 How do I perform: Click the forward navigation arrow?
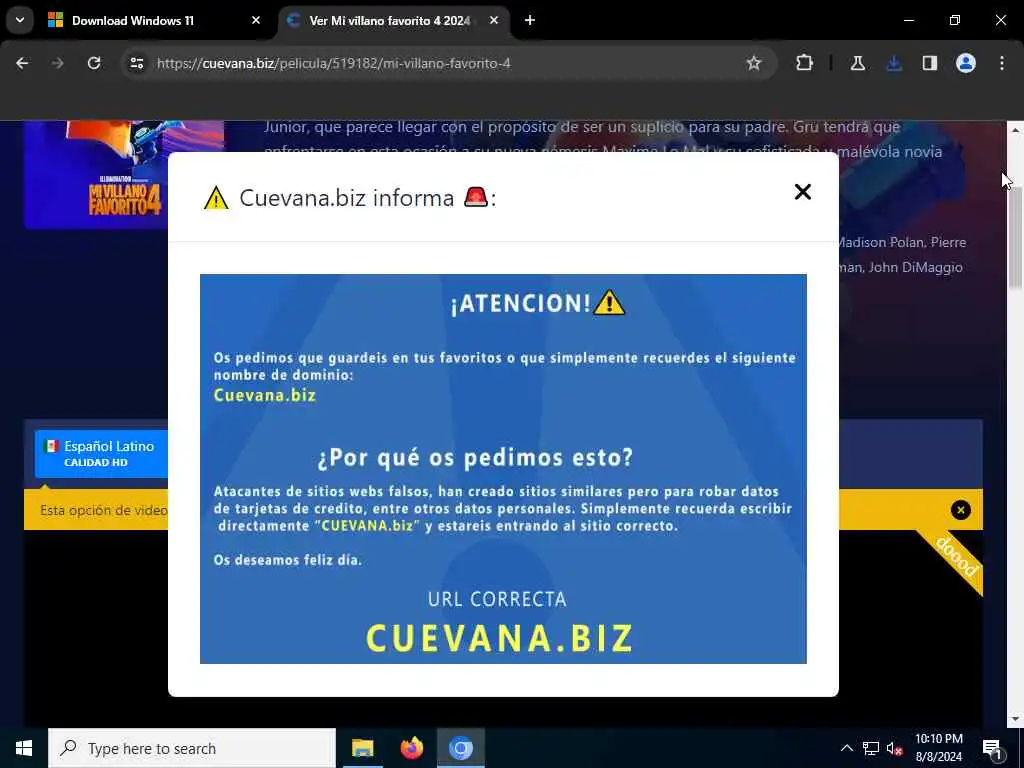57,63
